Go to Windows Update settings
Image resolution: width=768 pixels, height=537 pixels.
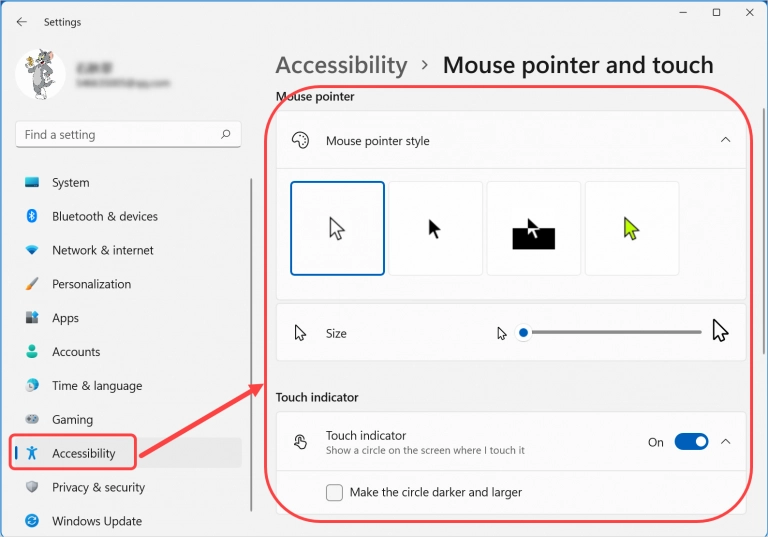128,521
